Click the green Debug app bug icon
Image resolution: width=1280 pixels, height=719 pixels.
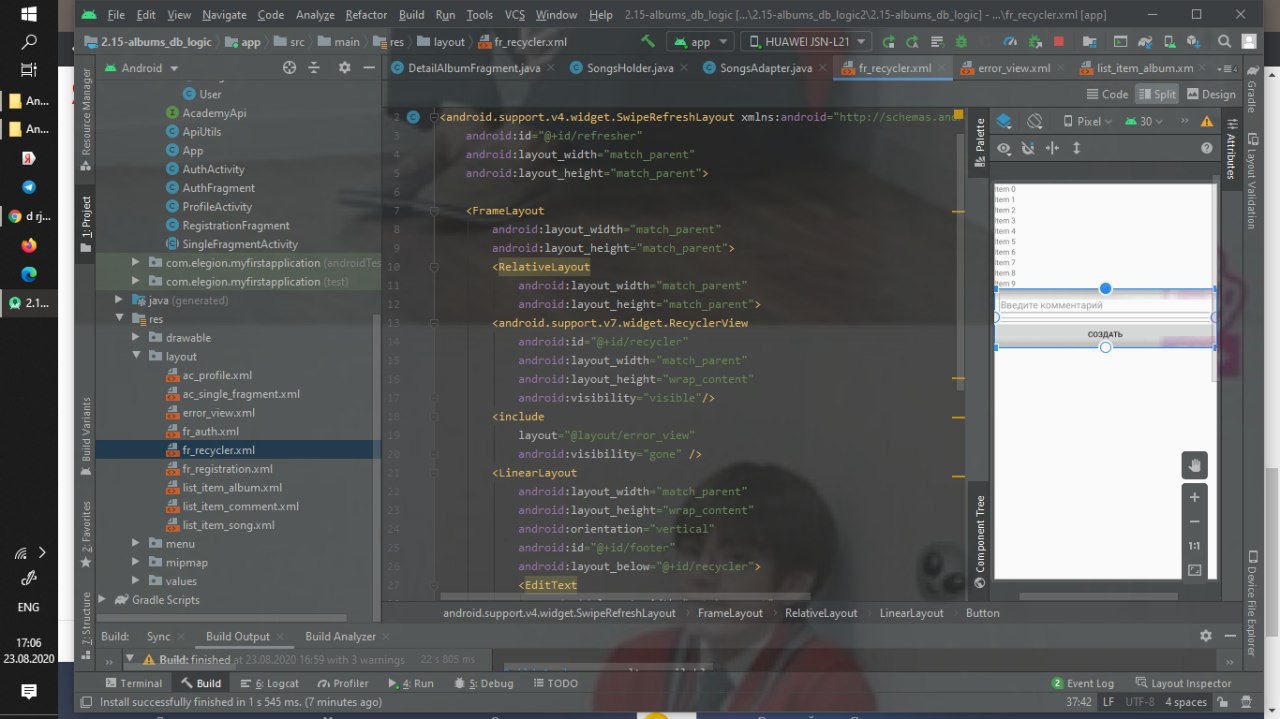(x=959, y=42)
